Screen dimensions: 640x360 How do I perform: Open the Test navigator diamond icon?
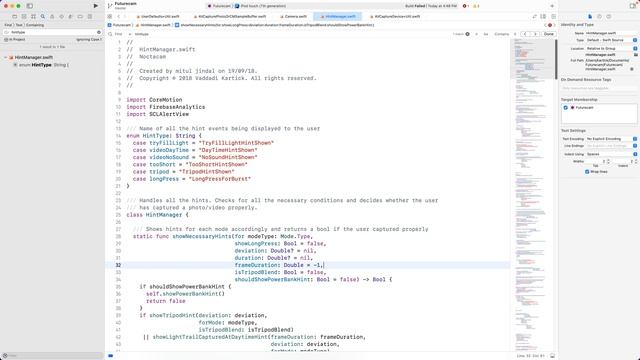pyautogui.click(x=62, y=17)
